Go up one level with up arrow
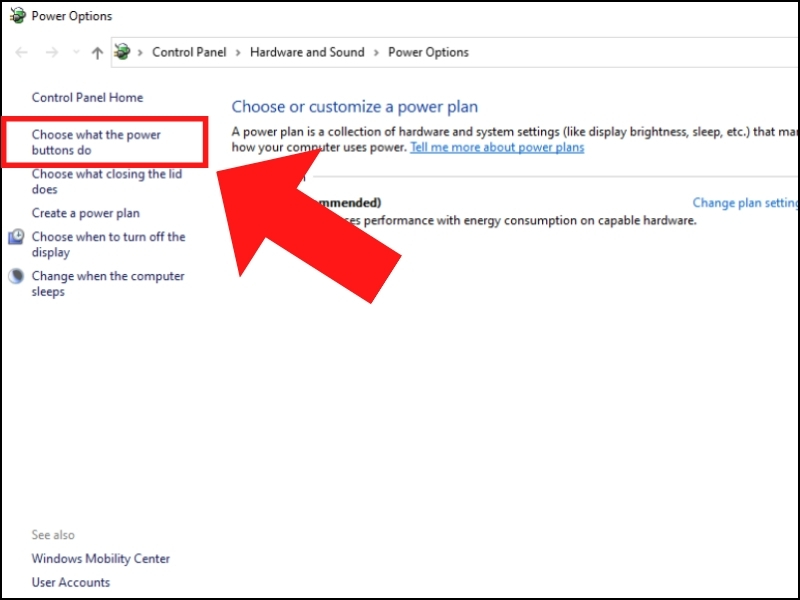800x600 pixels. tap(97, 53)
